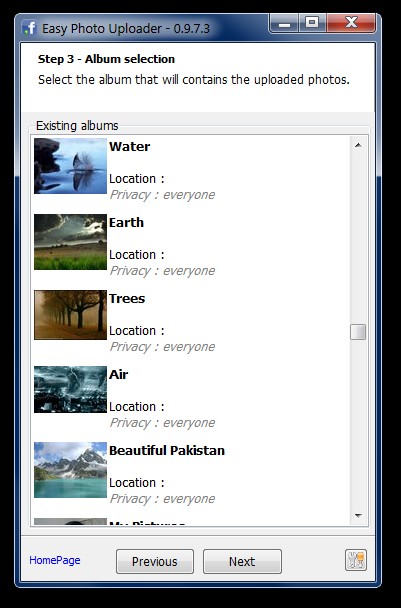Click the Facebook app icon in title bar
The width and height of the screenshot is (401, 608).
29,28
